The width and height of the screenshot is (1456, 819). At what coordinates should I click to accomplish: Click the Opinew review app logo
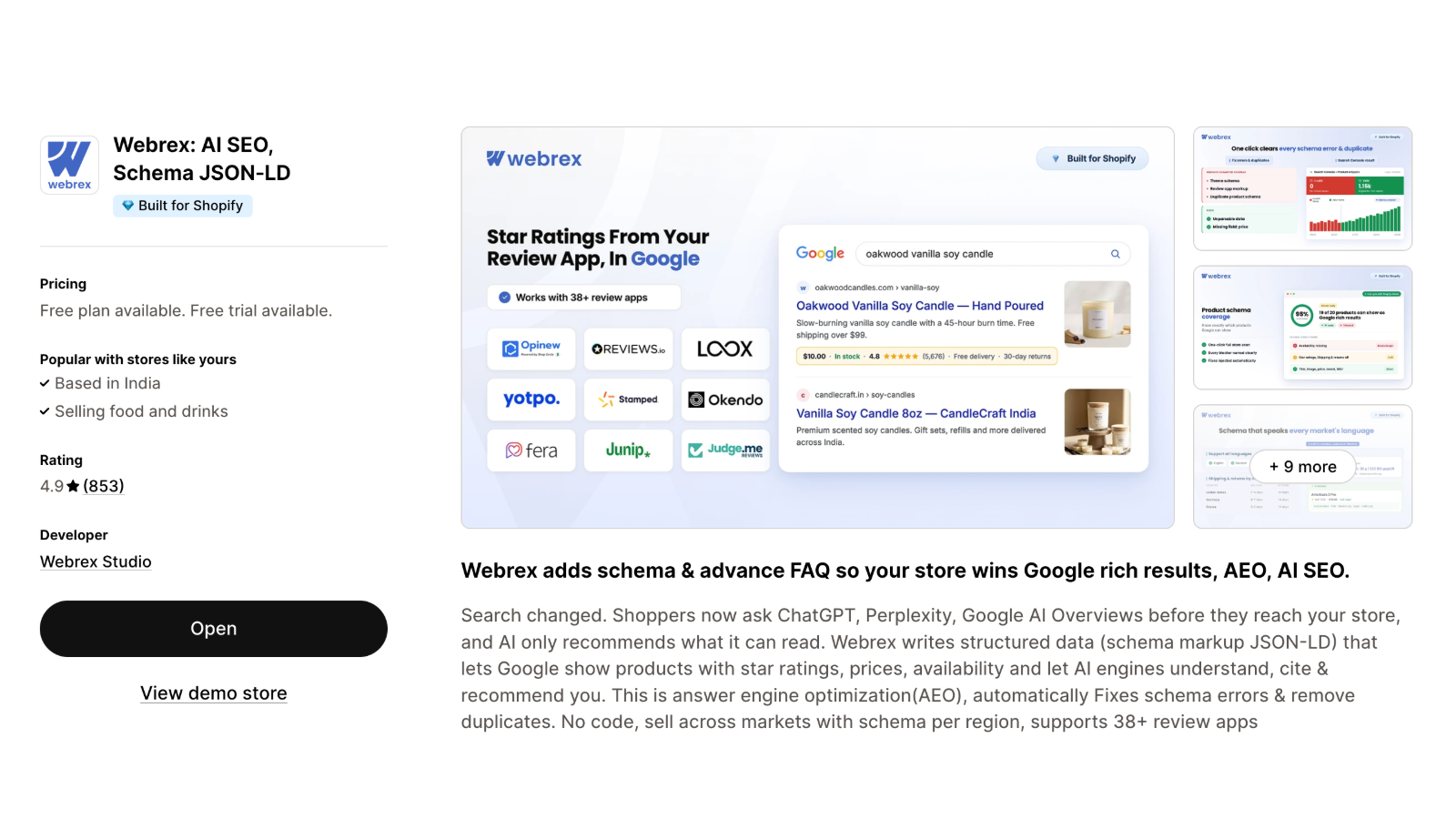point(531,349)
